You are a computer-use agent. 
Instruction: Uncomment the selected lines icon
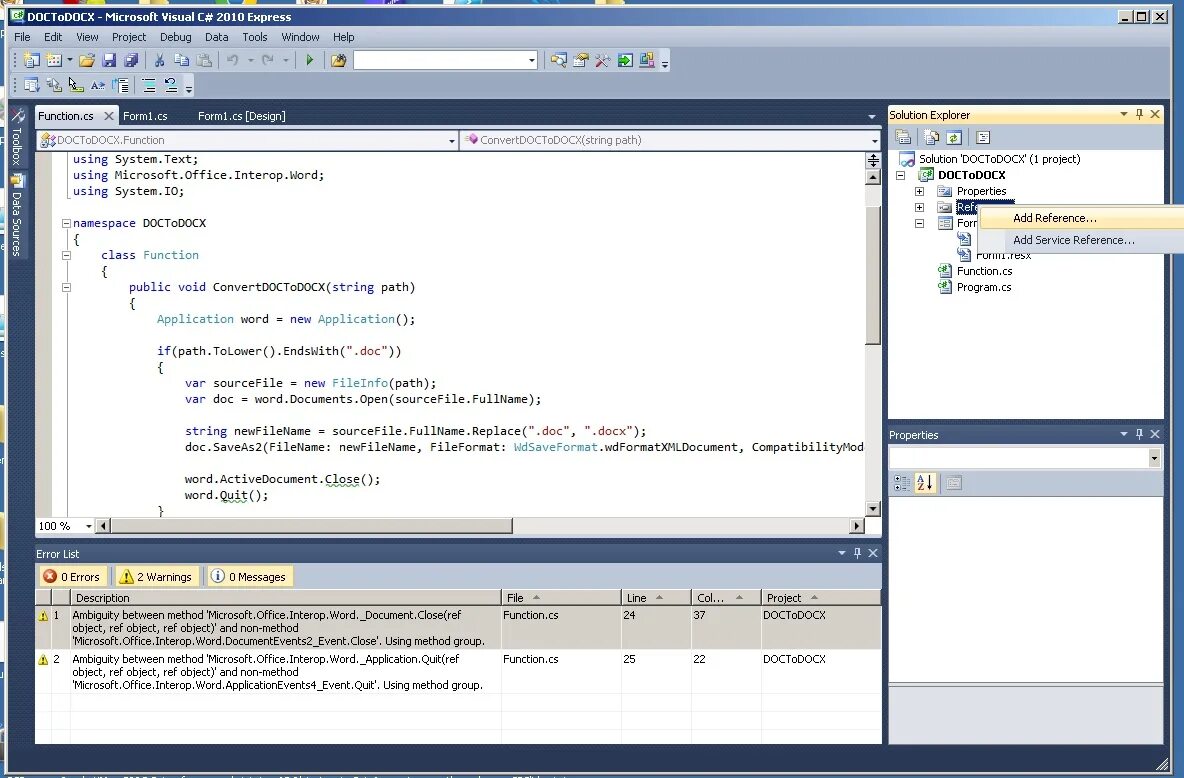point(171,85)
